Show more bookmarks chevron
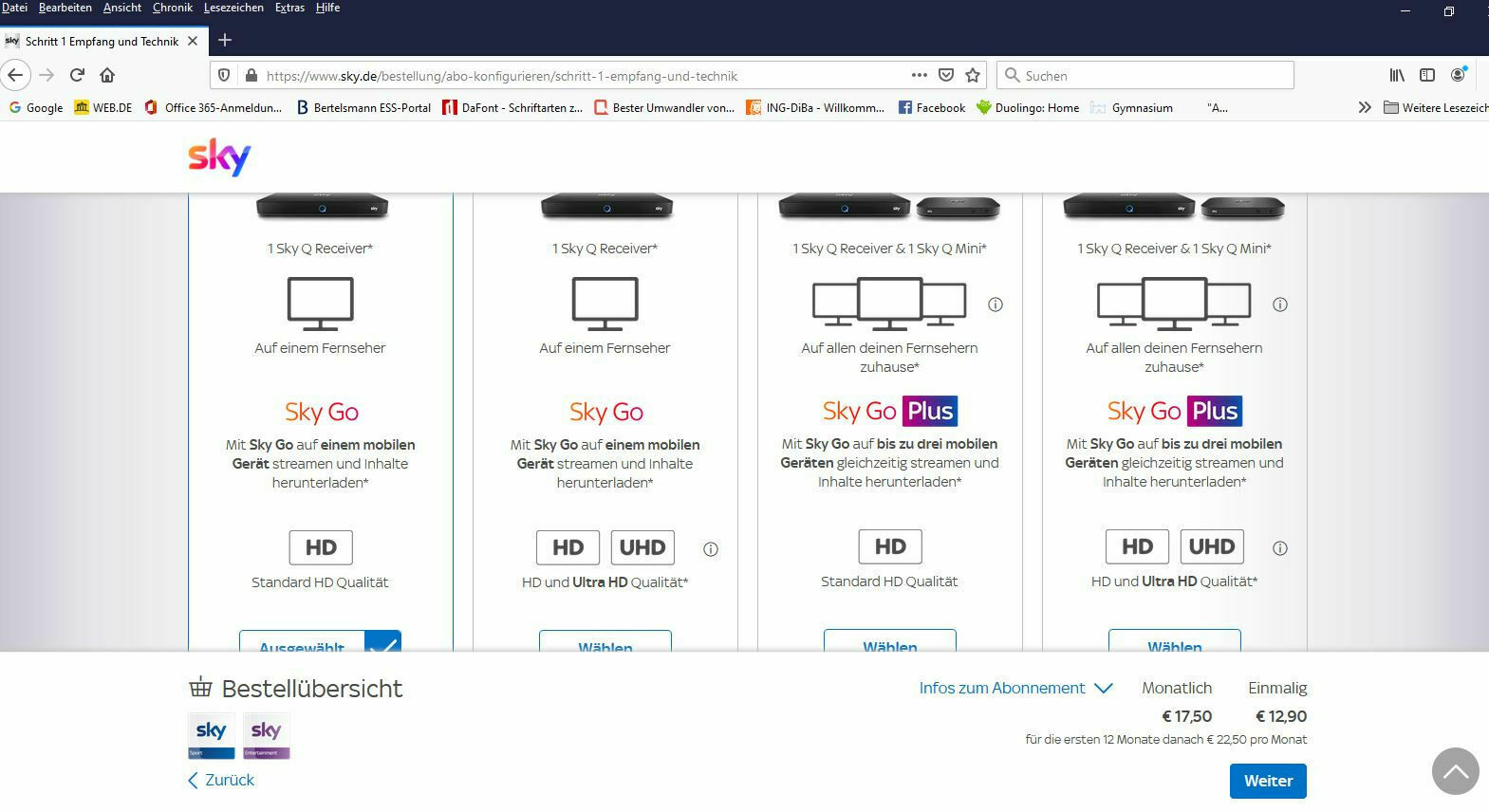Viewport: 1489px width, 812px height. (1365, 107)
